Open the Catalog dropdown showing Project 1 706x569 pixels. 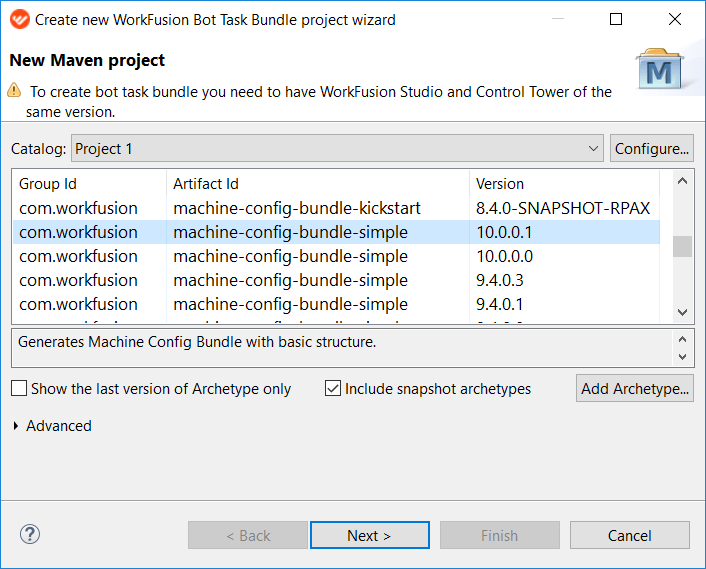click(x=337, y=148)
